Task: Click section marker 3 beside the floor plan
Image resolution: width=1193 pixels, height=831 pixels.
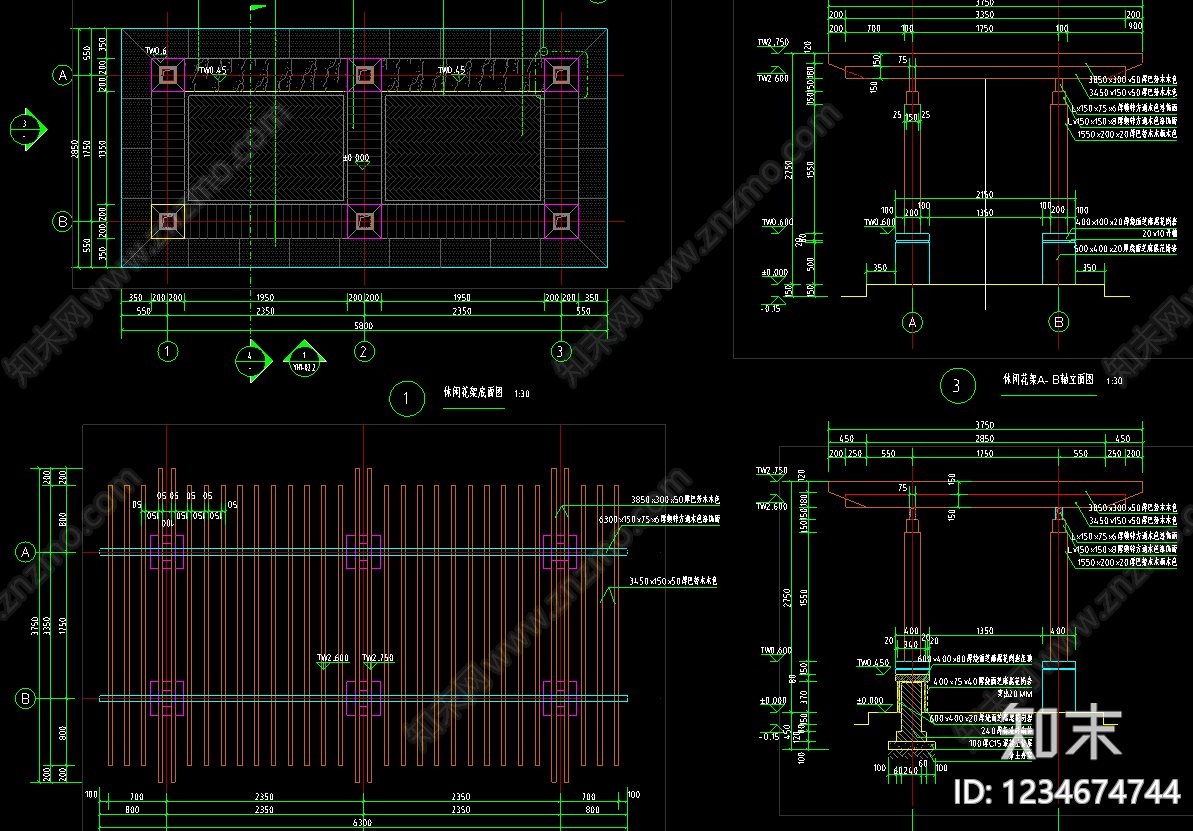Action: pos(27,129)
